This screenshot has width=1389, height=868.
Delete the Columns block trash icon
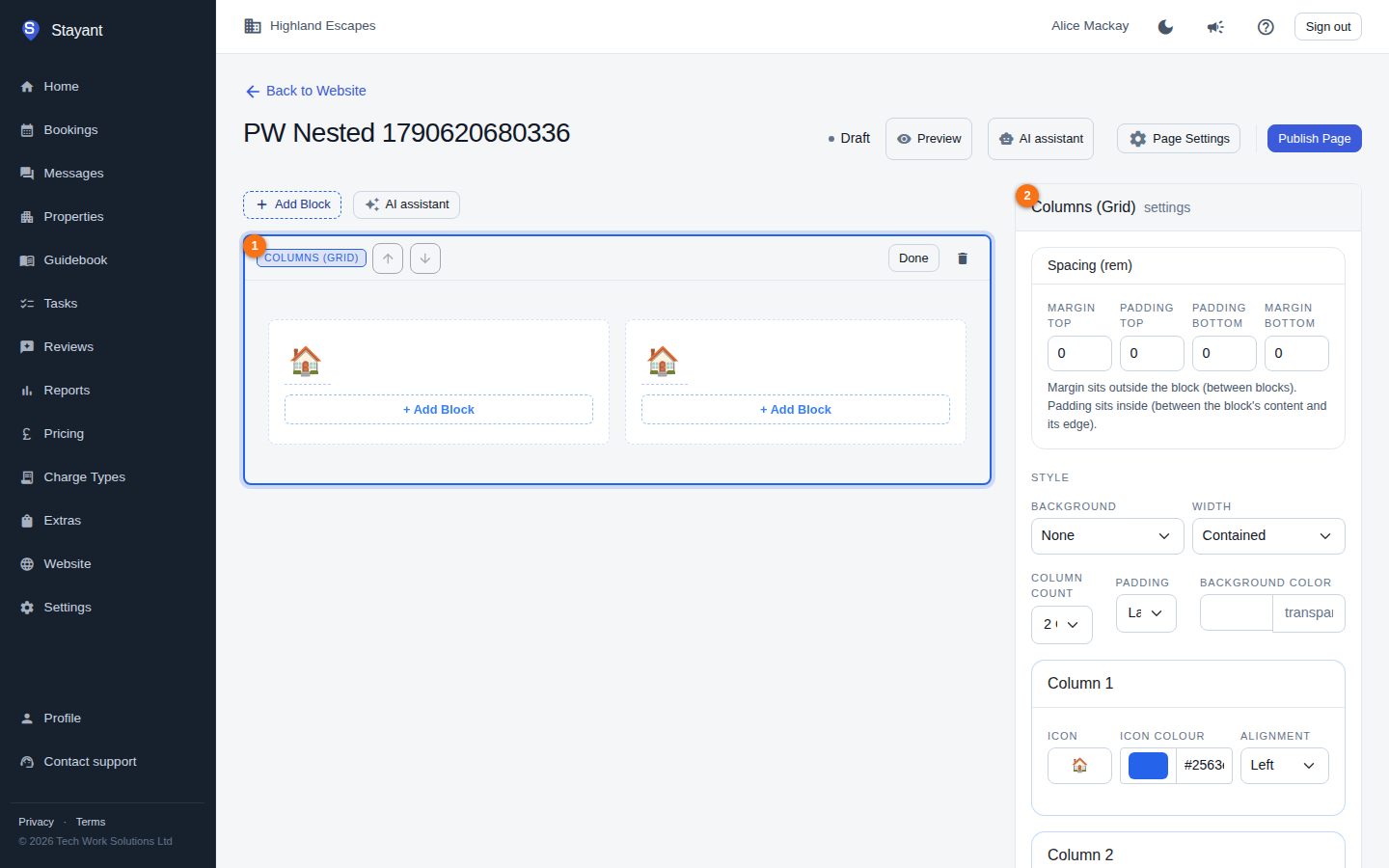[x=962, y=258]
